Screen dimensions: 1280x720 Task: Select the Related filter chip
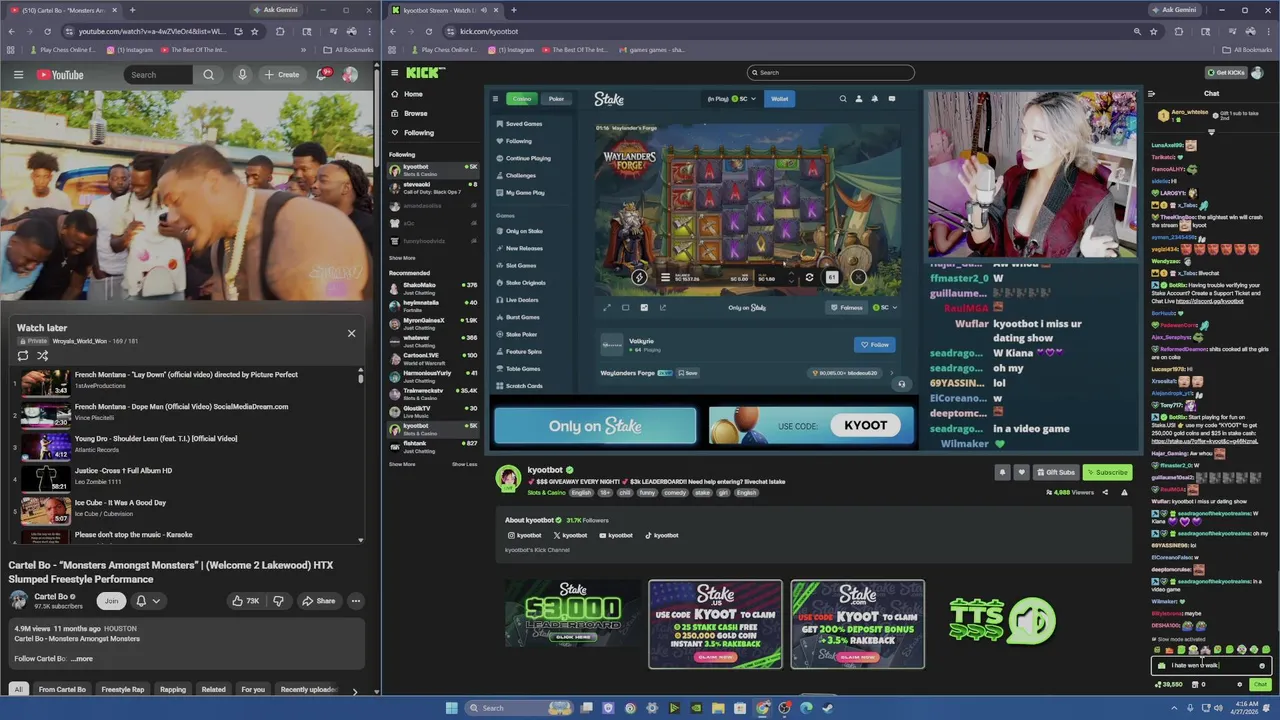click(213, 689)
